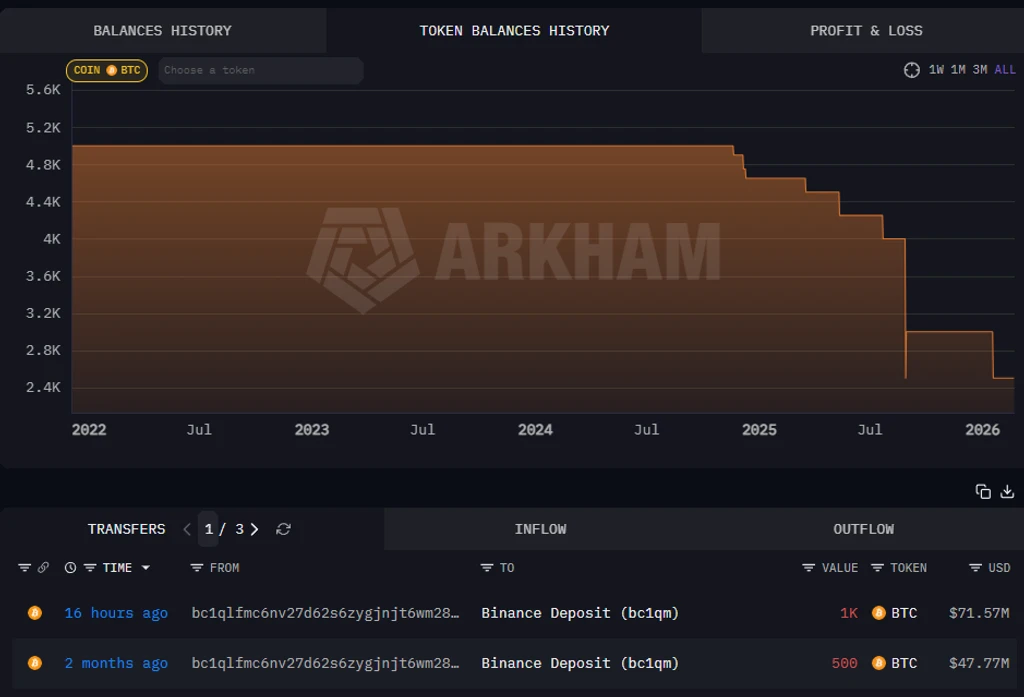Viewport: 1024px width, 697px height.
Task: Click the 500 value cell
Action: click(844, 663)
